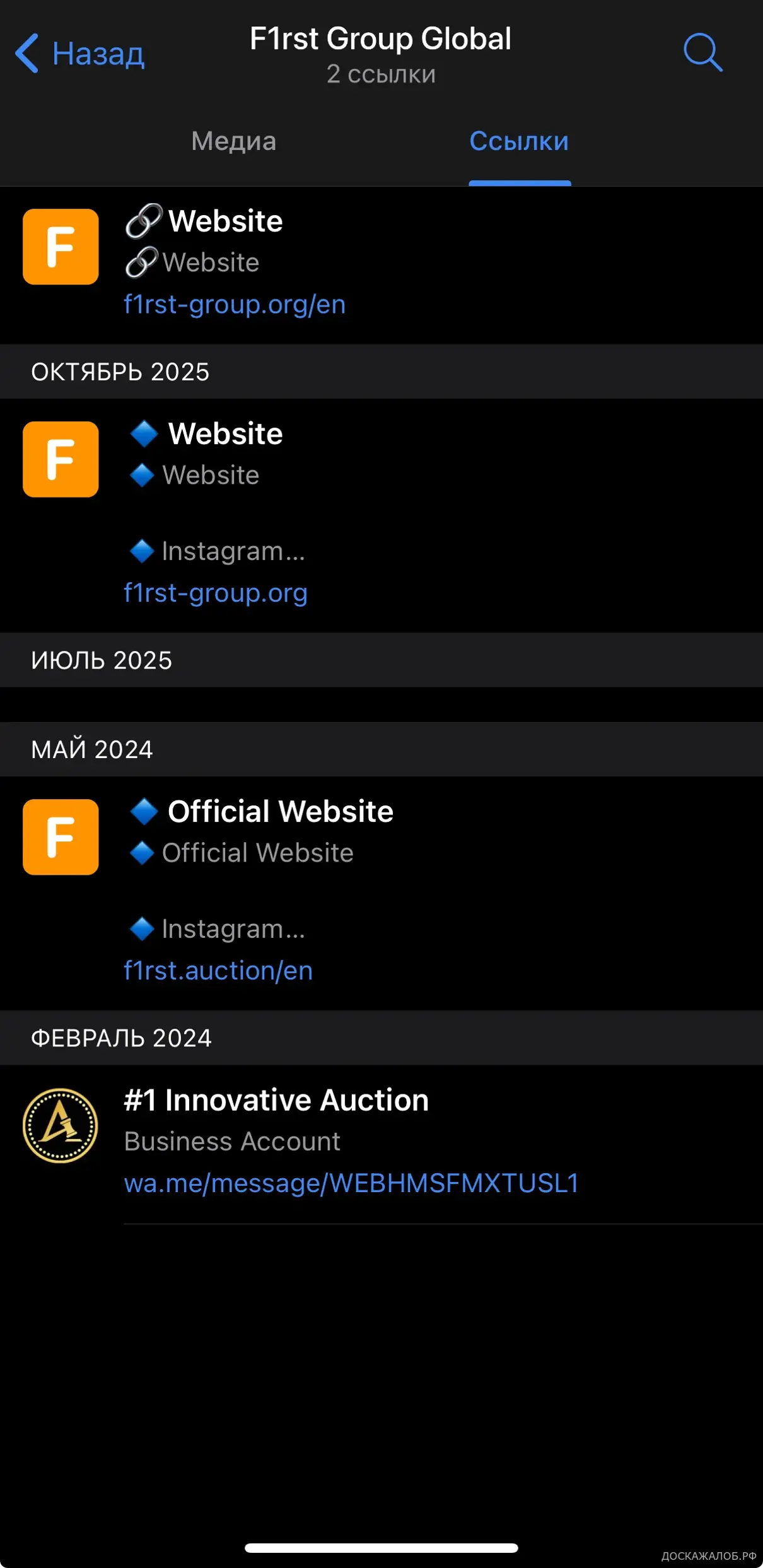The image size is (763, 1568).
Task: Tap the October 2025 orange F icon
Action: 61,459
